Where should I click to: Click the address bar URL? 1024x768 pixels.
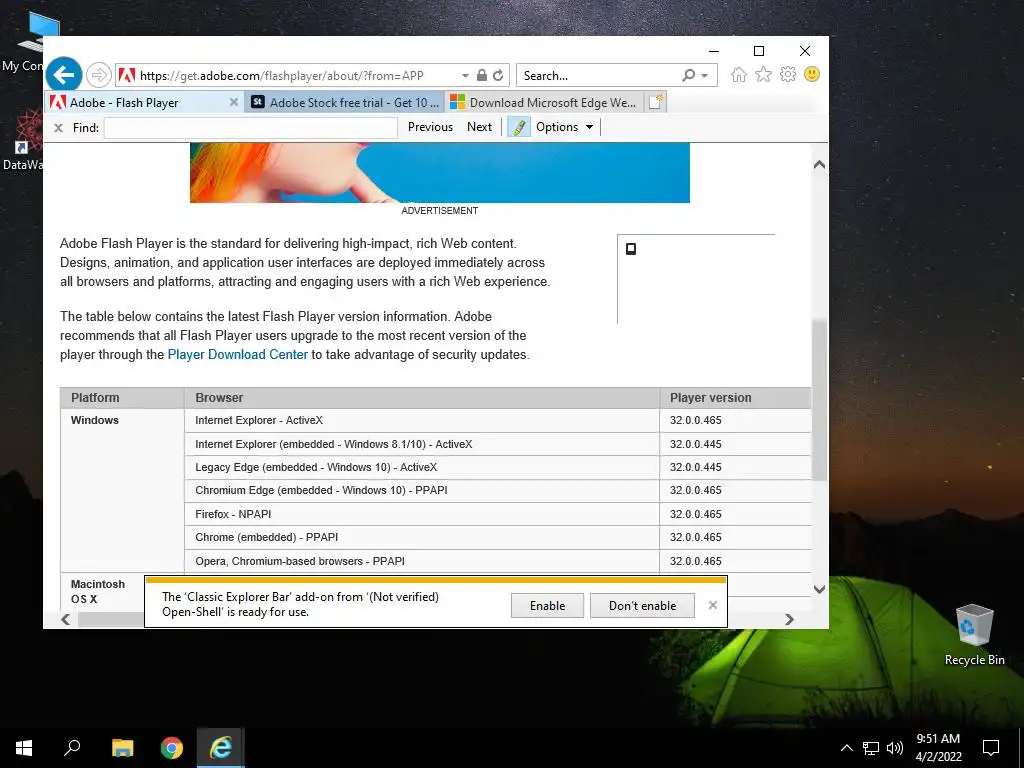(x=281, y=76)
